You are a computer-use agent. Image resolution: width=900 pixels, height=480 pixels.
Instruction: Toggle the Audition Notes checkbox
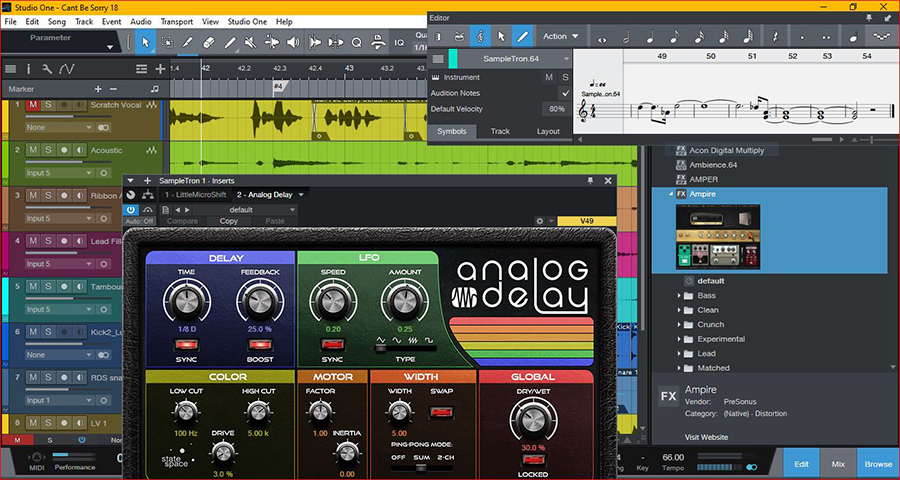(x=565, y=93)
